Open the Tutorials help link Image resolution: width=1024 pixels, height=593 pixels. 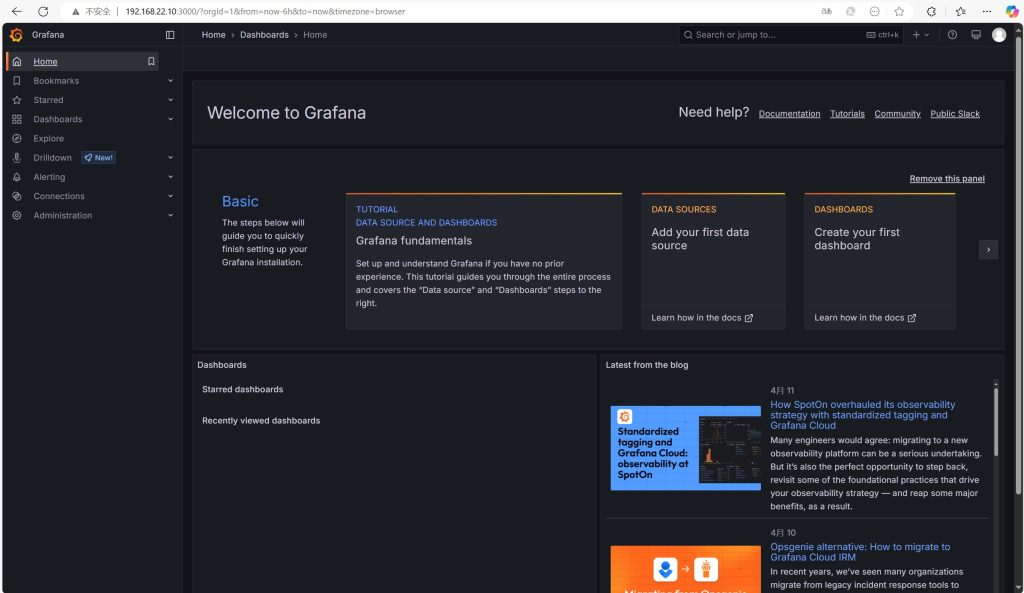(847, 114)
